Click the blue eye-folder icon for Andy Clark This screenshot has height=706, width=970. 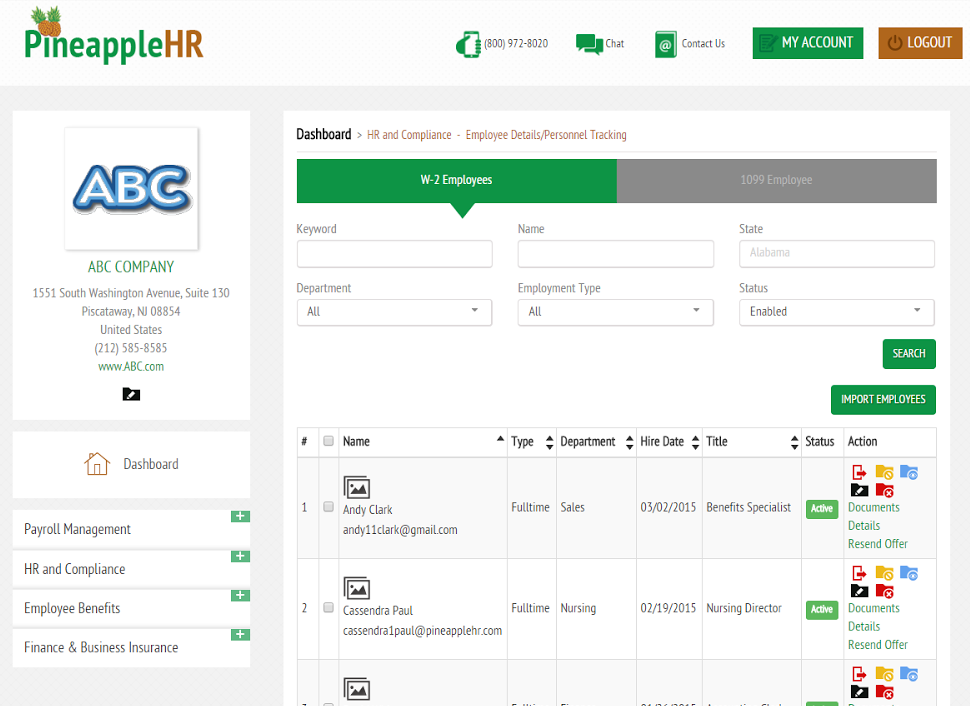[x=909, y=473]
